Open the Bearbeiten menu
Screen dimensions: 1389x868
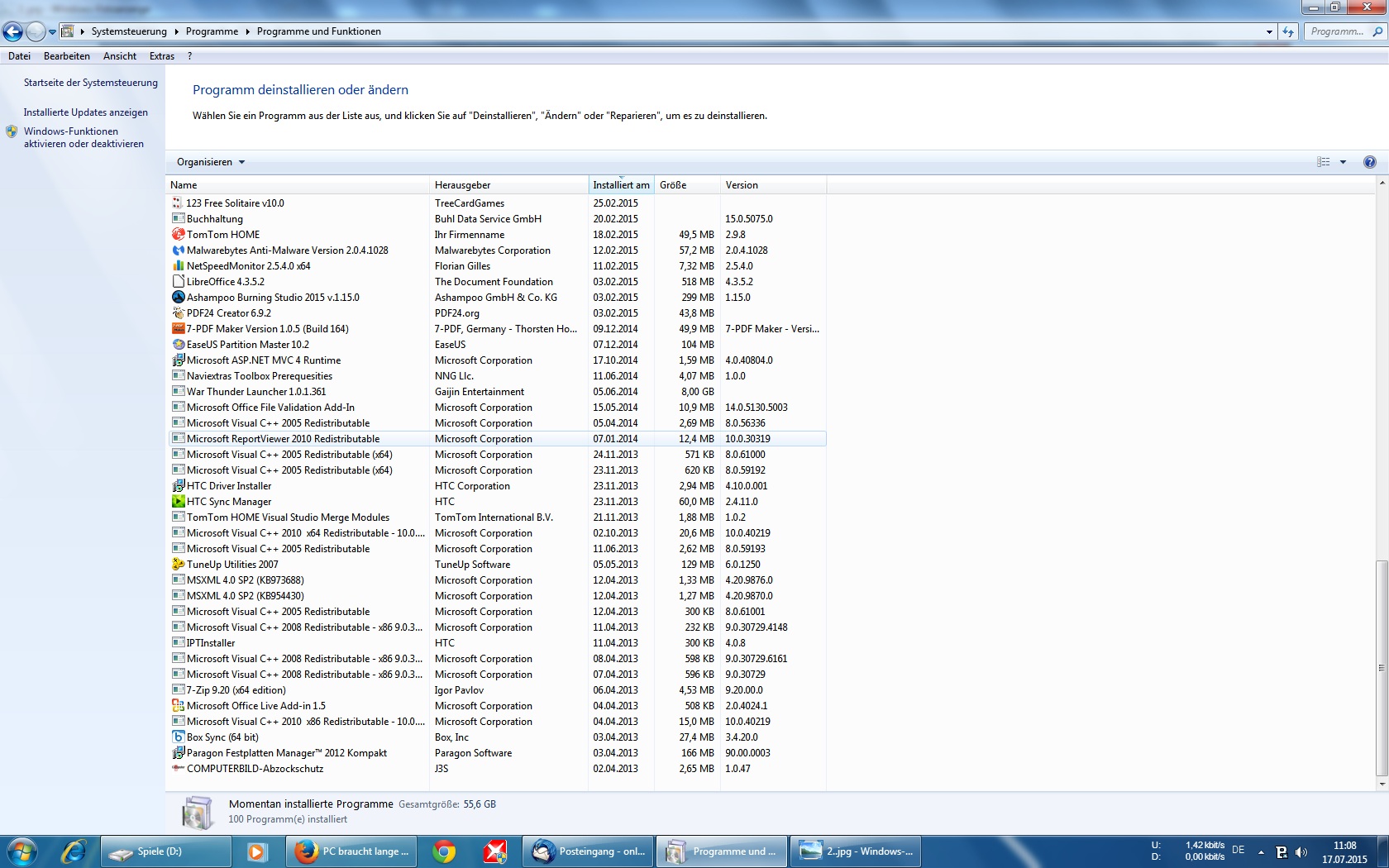67,56
